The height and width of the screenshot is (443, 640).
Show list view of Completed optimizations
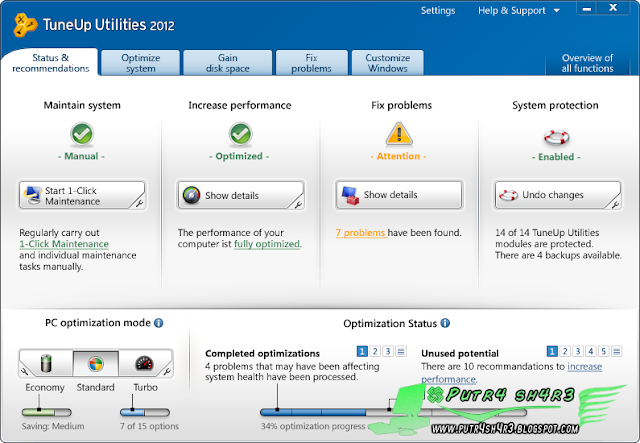(401, 351)
